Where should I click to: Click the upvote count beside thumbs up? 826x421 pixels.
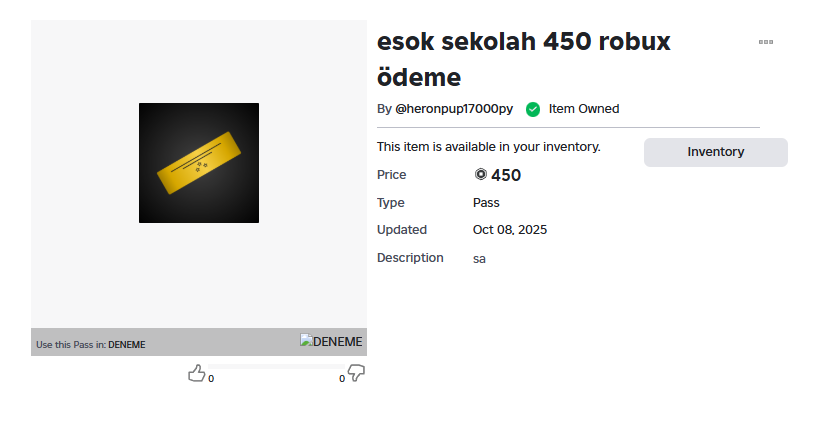point(211,379)
